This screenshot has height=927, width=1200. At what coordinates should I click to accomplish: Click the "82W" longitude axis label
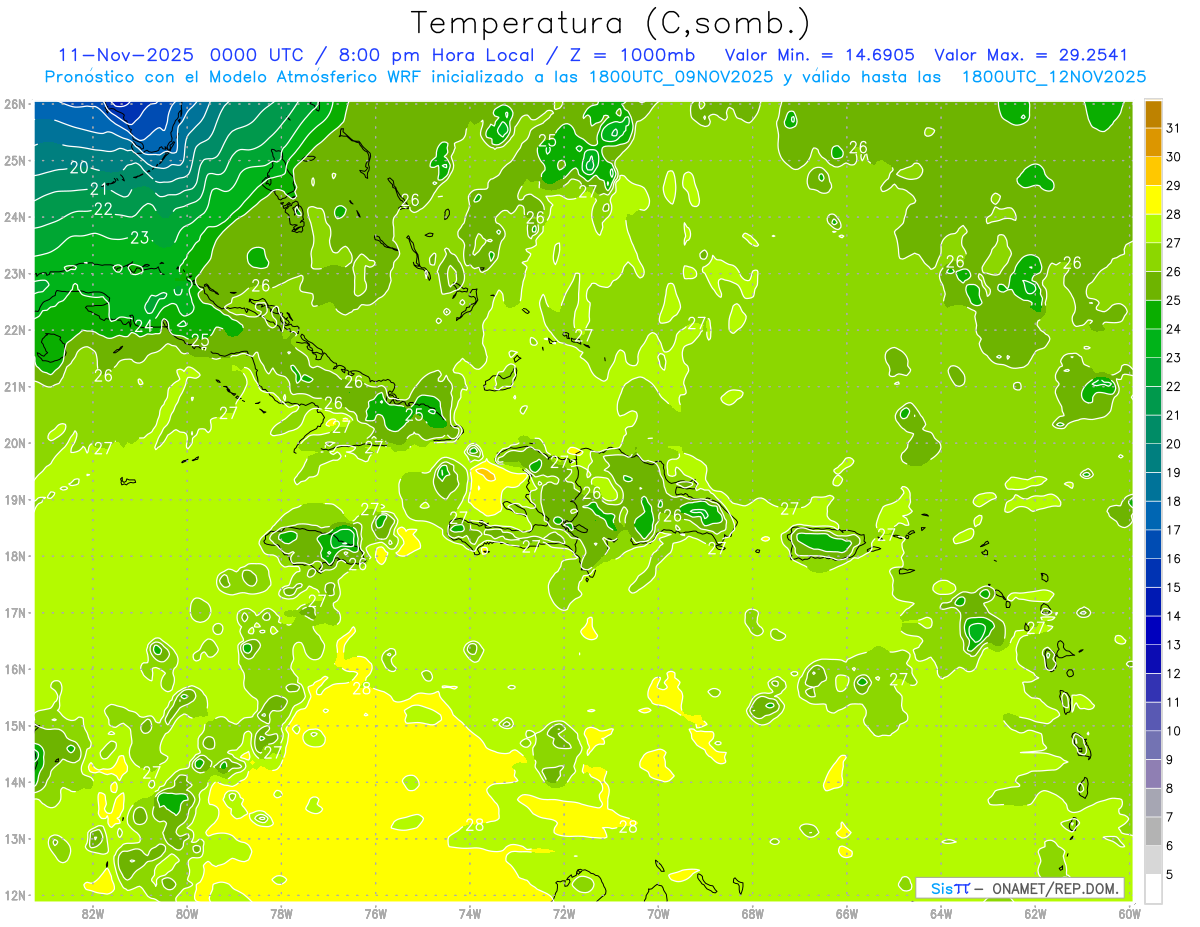pyautogui.click(x=93, y=914)
